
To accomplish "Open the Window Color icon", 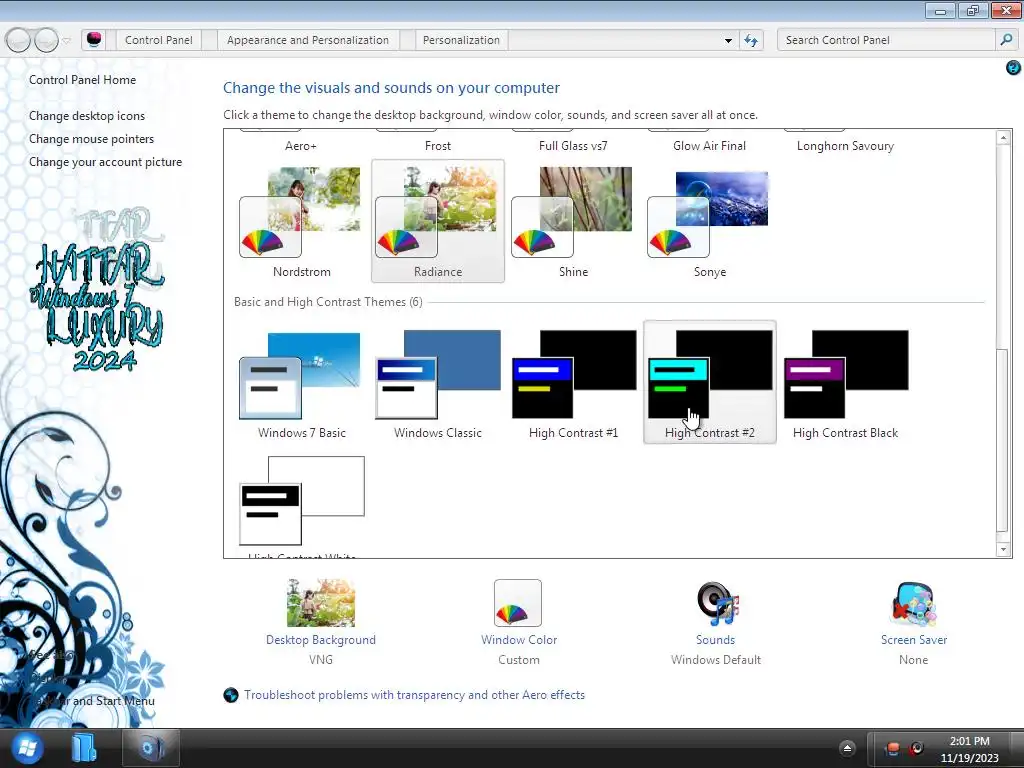I will [518, 603].
